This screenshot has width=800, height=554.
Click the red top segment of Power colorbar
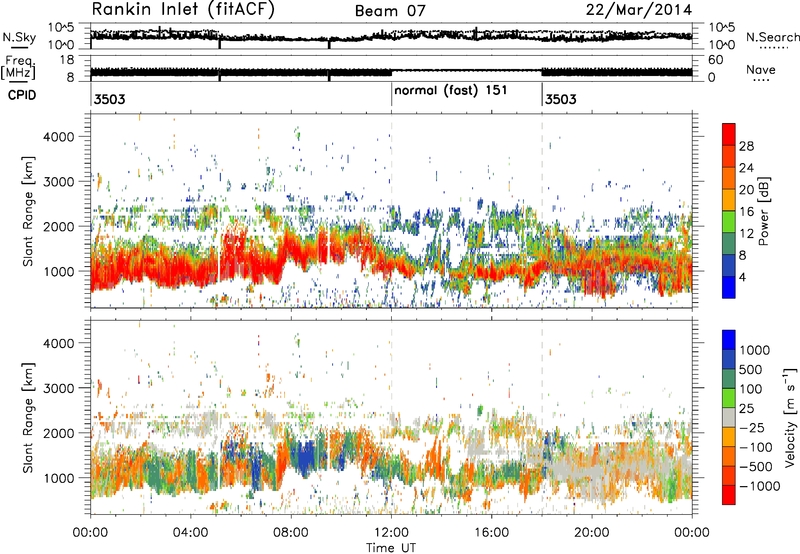click(x=729, y=134)
